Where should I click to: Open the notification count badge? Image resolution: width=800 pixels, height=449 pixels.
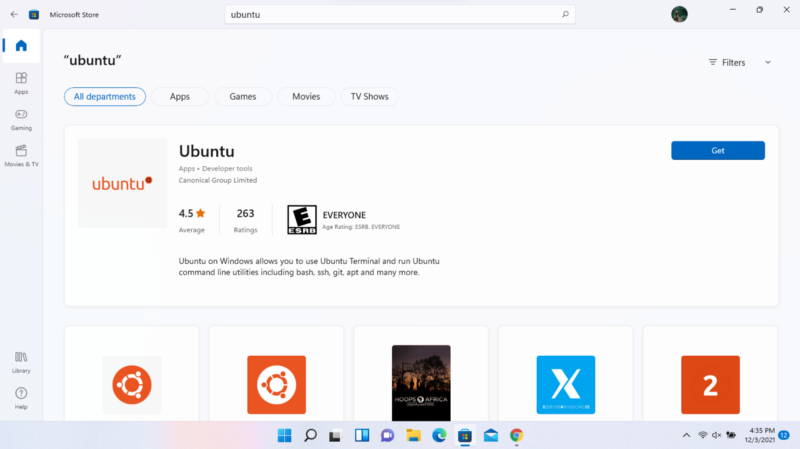coord(784,435)
